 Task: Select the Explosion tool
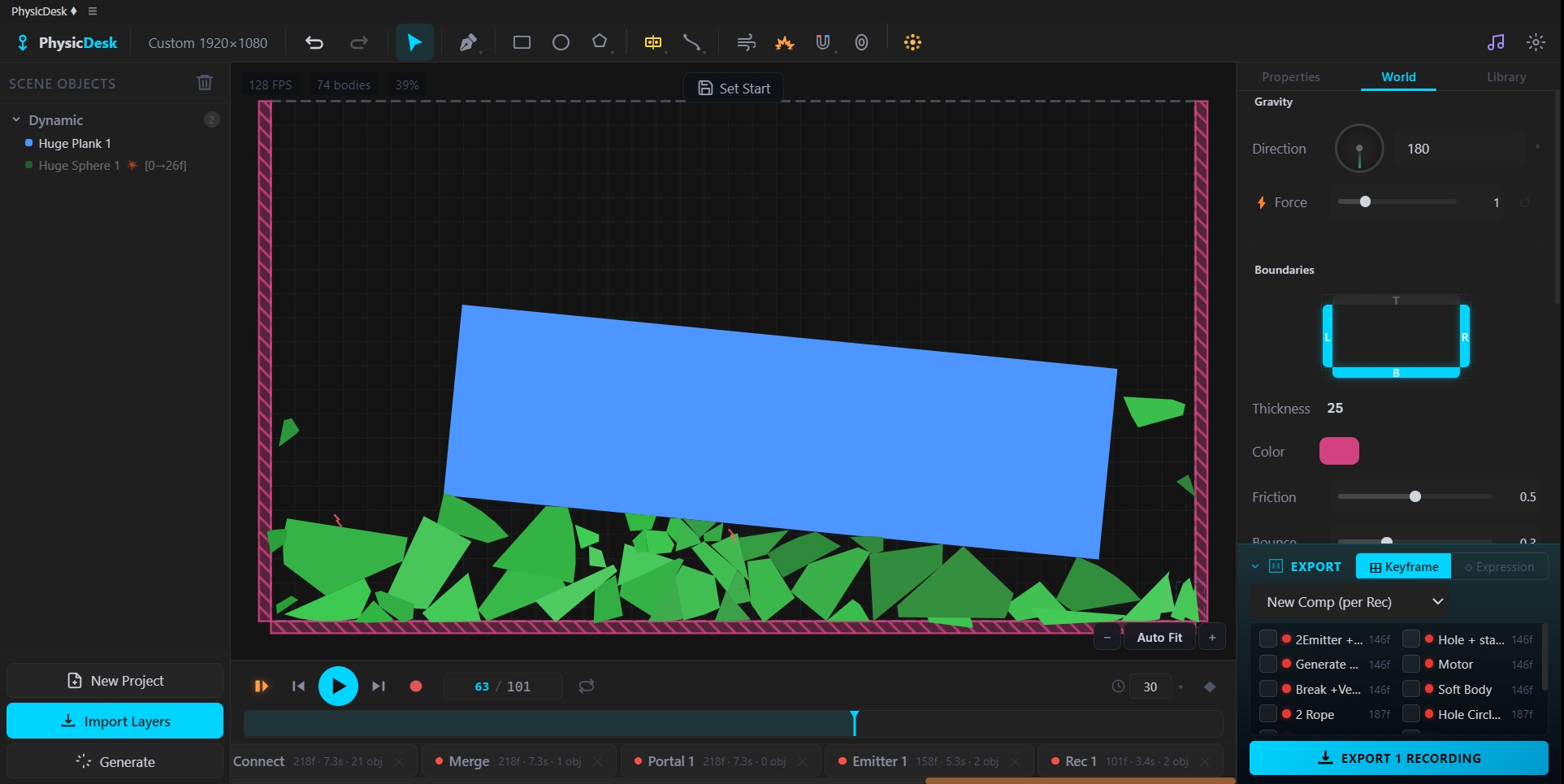click(784, 42)
